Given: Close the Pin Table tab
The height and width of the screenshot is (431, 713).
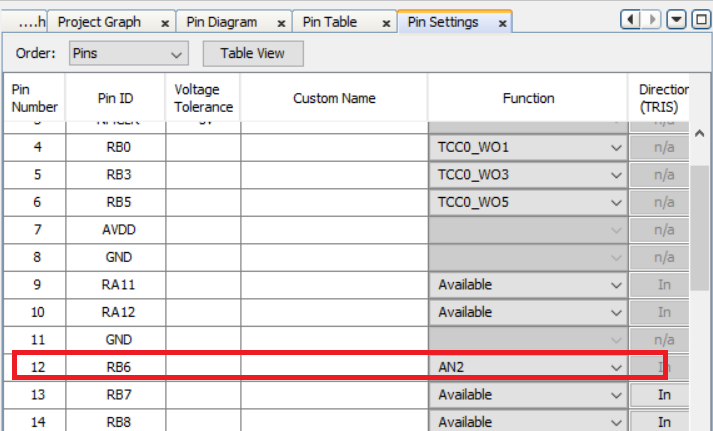Looking at the screenshot, I should (x=383, y=22).
